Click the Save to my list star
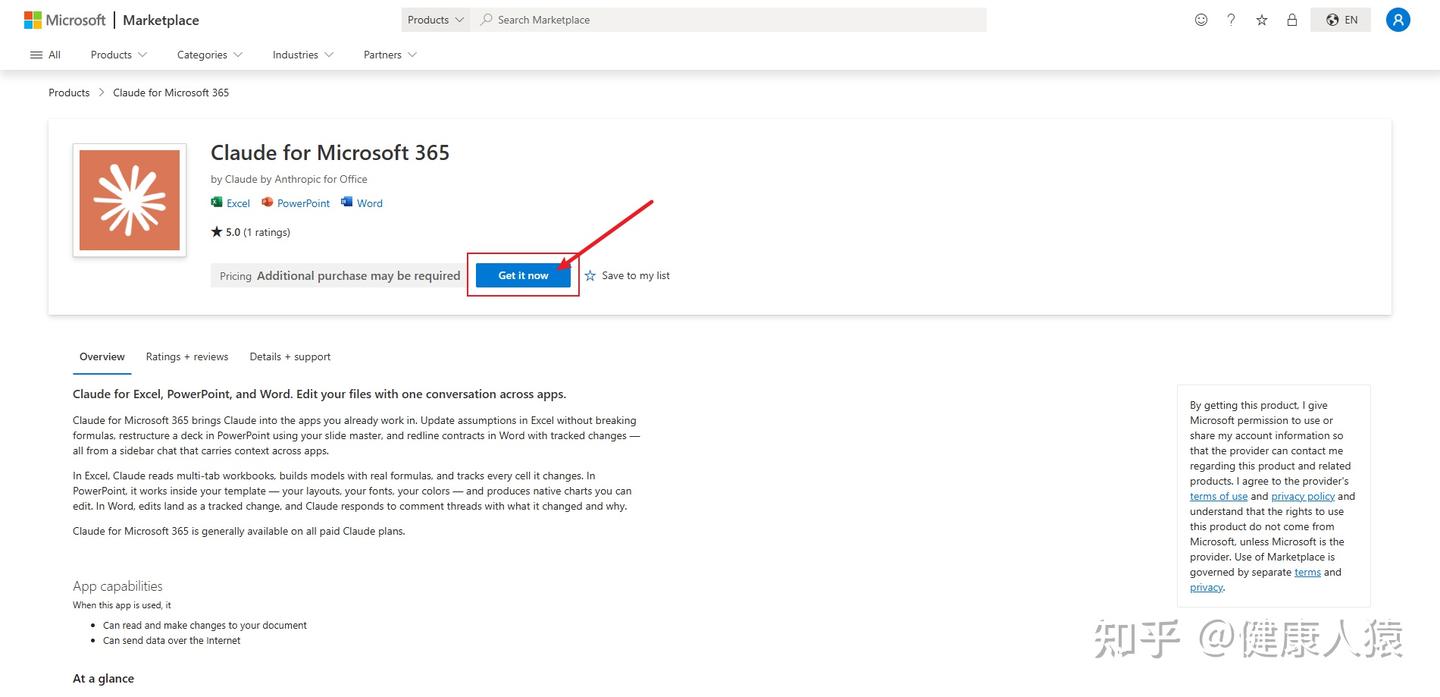This screenshot has height=697, width=1440. [x=590, y=276]
